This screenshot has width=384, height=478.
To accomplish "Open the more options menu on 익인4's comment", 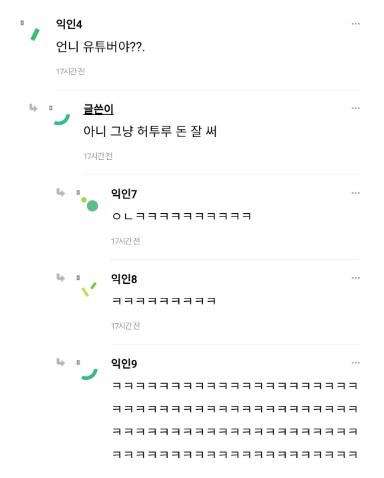I will (356, 24).
